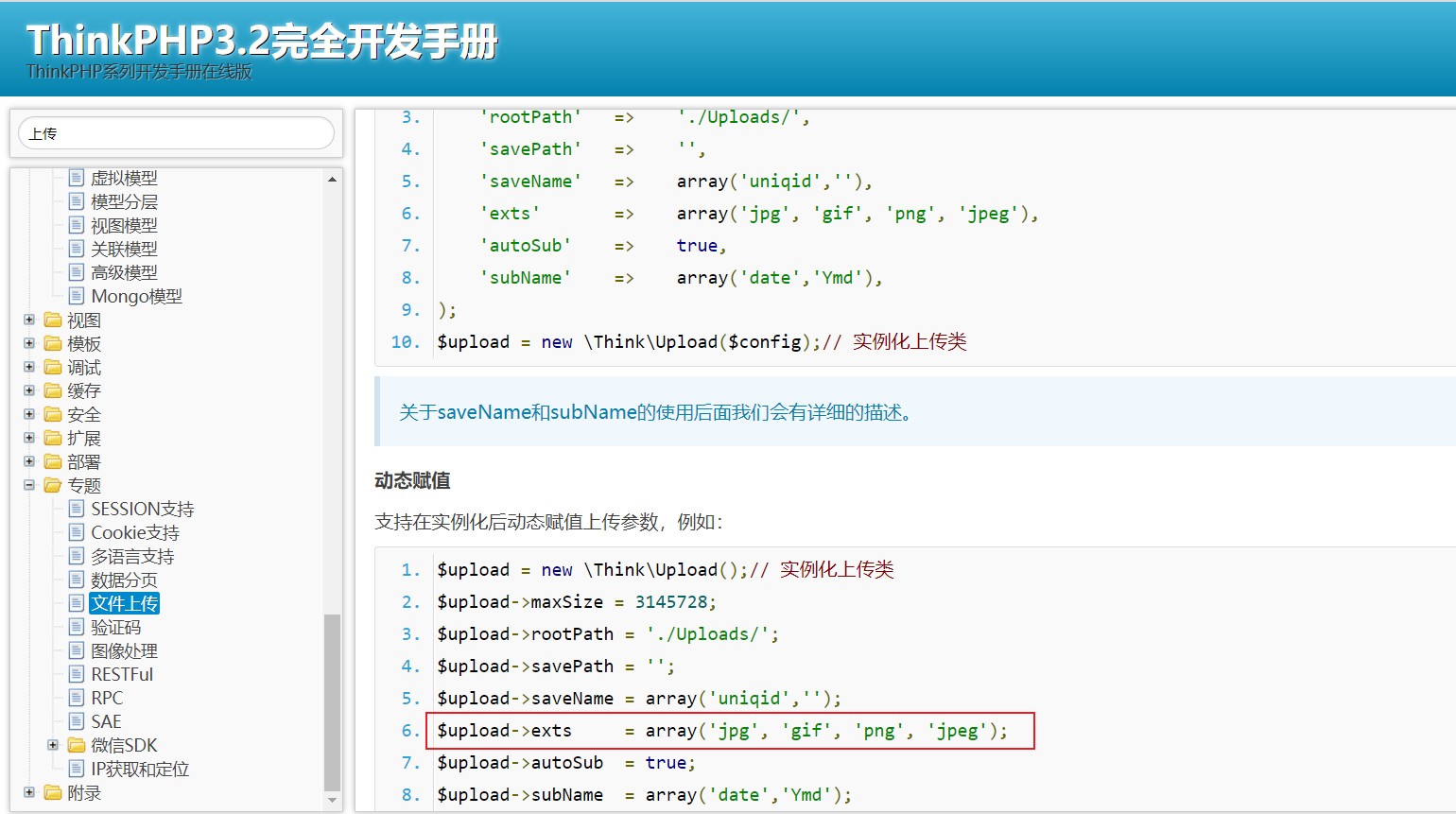
Task: Expand the 微信SDK folder node
Action: [x=53, y=745]
